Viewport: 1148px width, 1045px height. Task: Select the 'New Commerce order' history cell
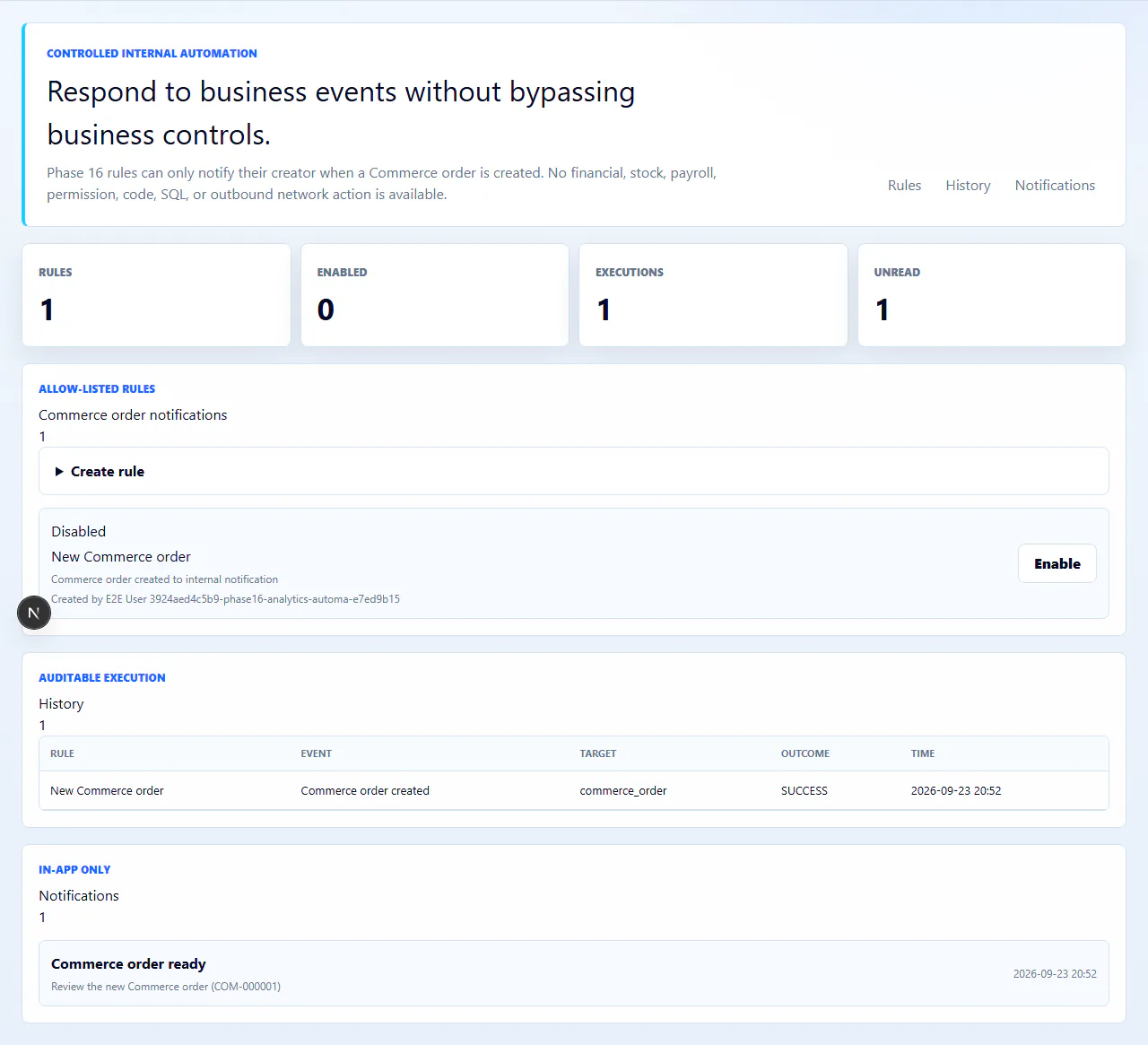point(107,791)
